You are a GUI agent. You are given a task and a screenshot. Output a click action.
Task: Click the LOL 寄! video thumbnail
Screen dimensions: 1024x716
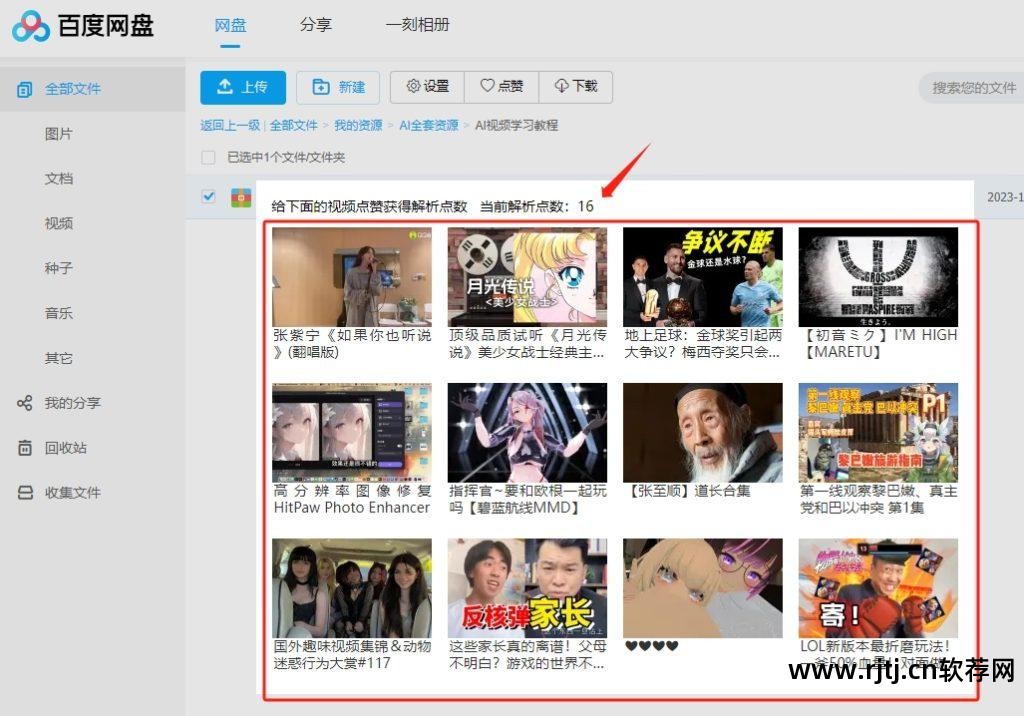[878, 588]
